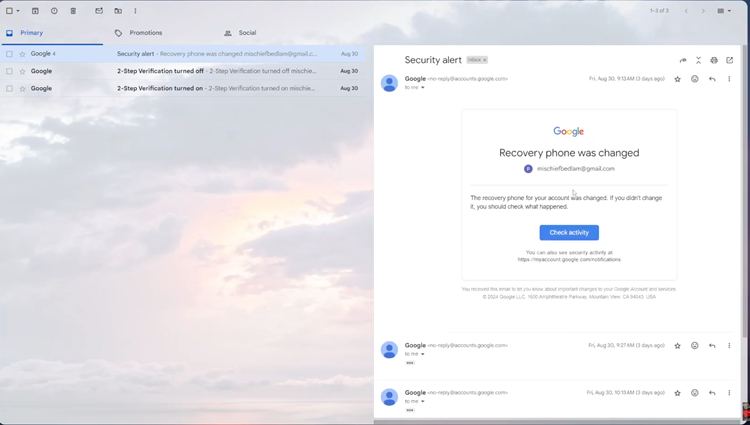
Task: Click the Move to folder icon
Action: pos(118,11)
